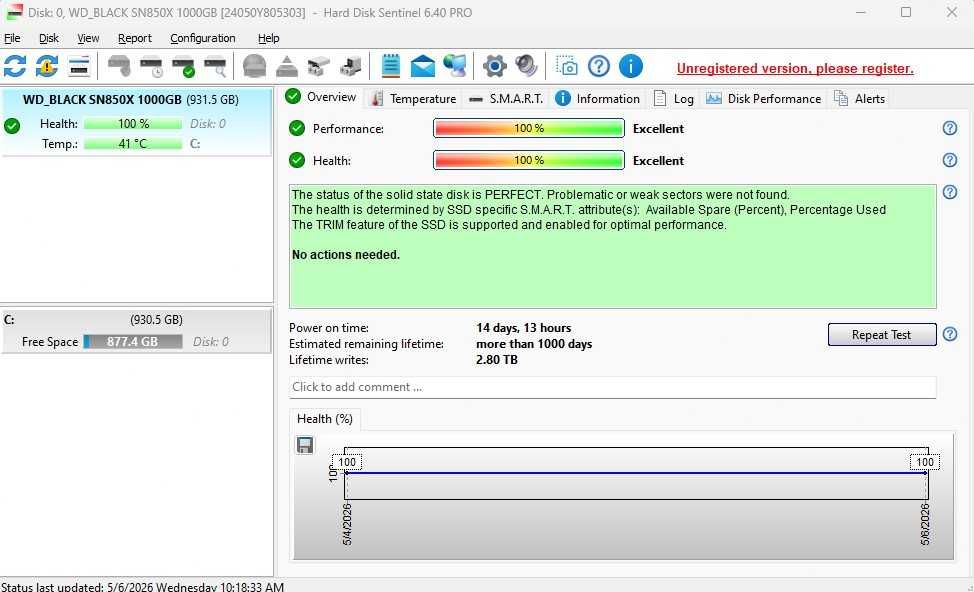Click the right 100 data point on health graph
Viewport: 974px width, 592px height.
924,462
